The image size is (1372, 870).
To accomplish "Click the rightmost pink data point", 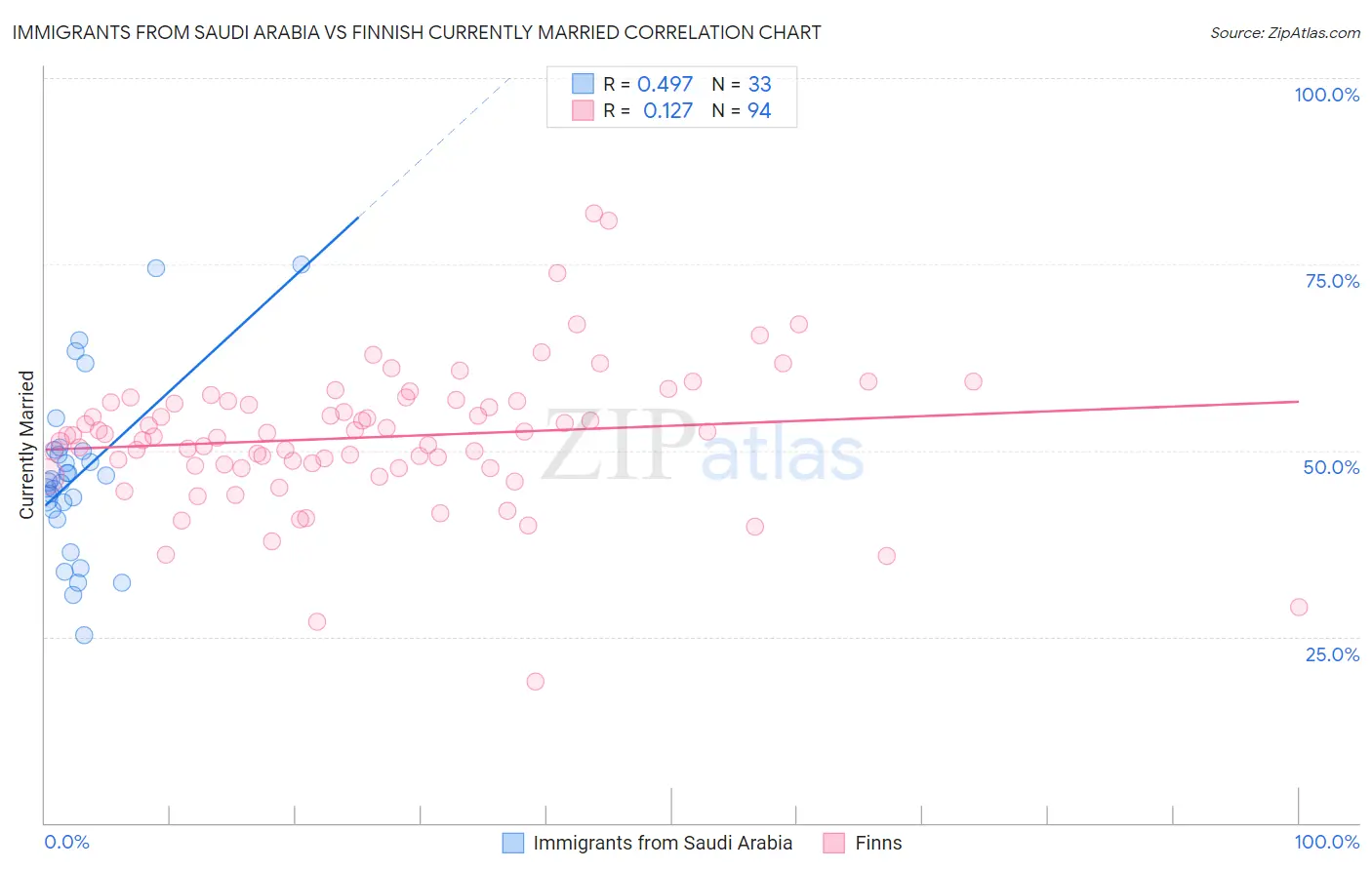I will click(1298, 607).
